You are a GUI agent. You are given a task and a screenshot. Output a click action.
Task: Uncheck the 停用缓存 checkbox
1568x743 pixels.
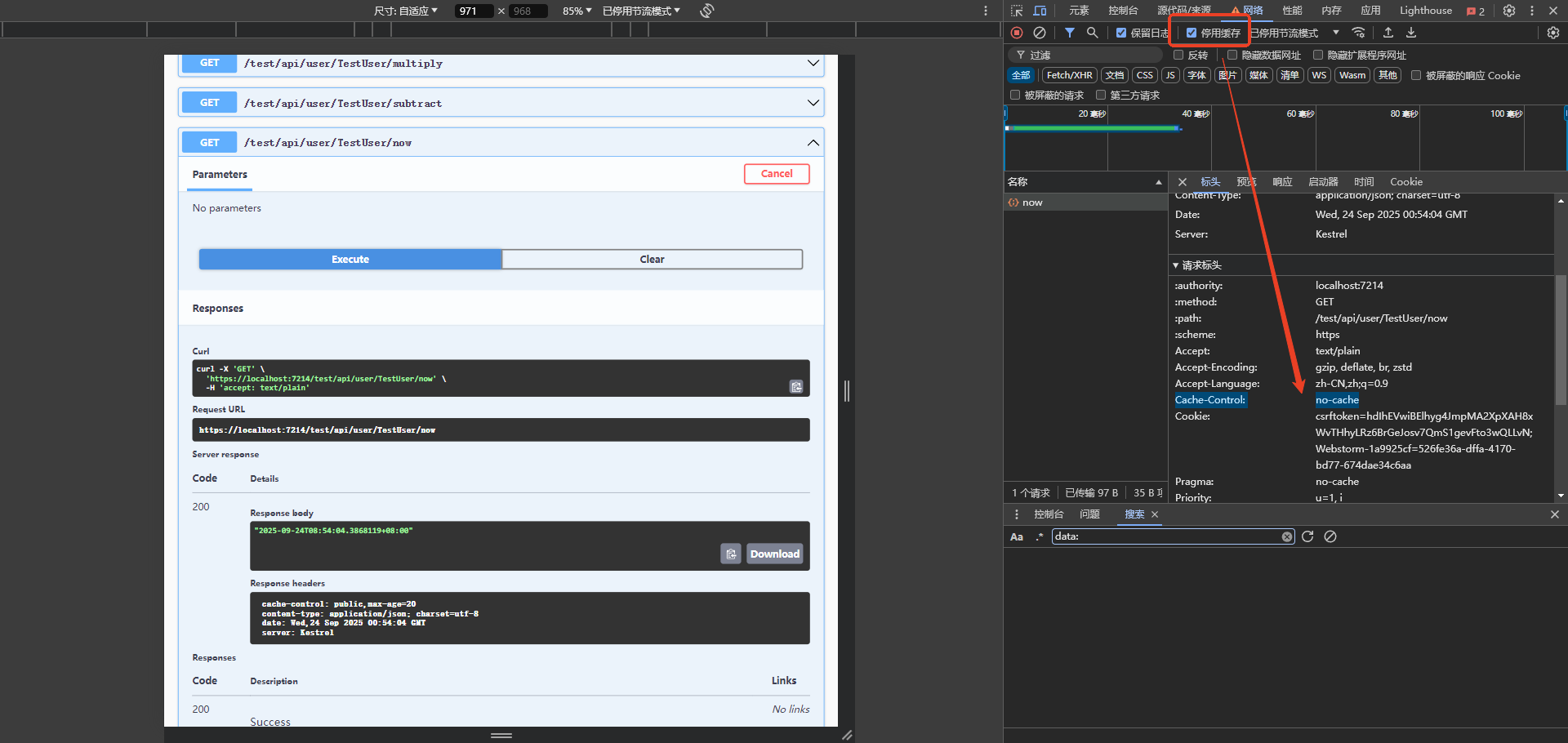coord(1192,33)
